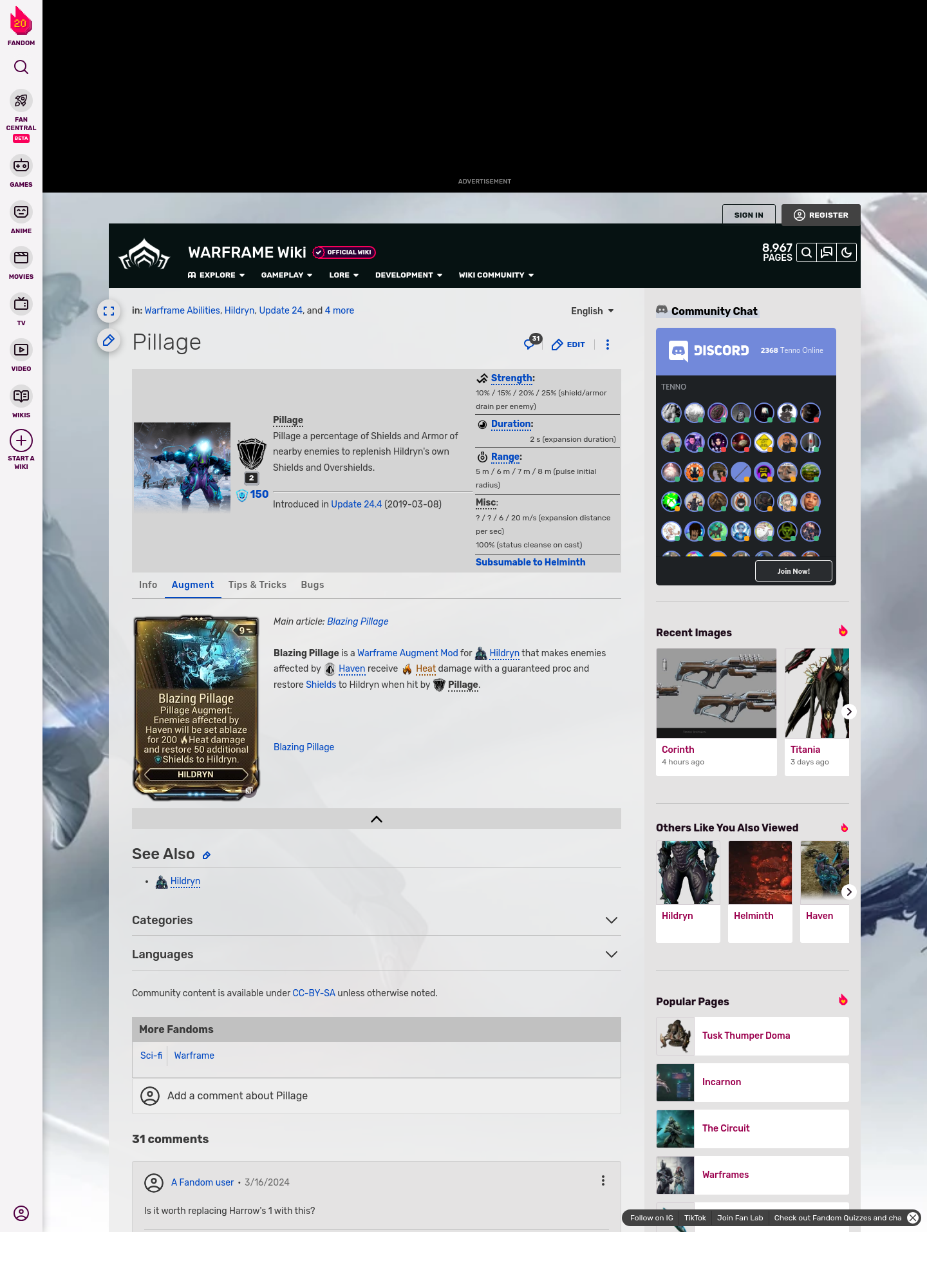The height and width of the screenshot is (1288, 927).
Task: Click the Discord Join Now button
Action: pos(794,571)
